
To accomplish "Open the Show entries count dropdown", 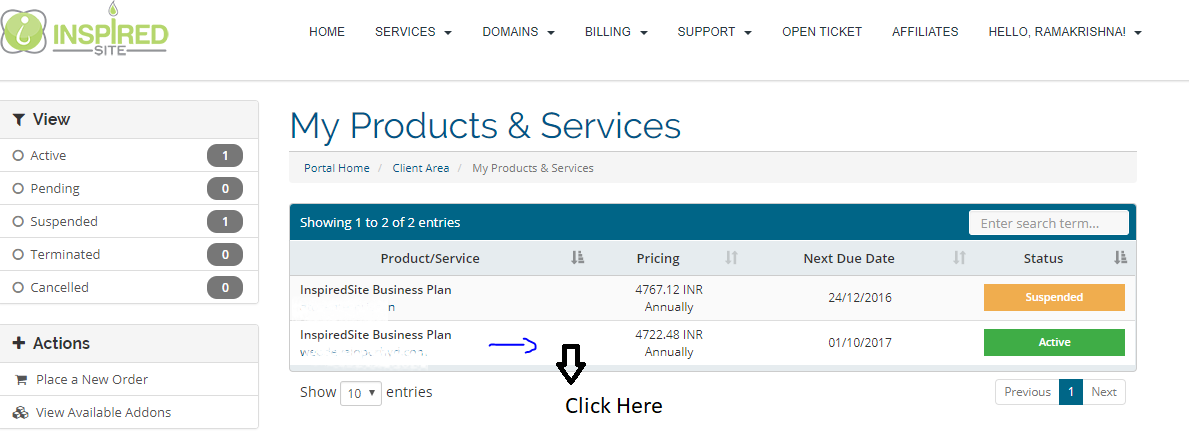I will pyautogui.click(x=361, y=393).
